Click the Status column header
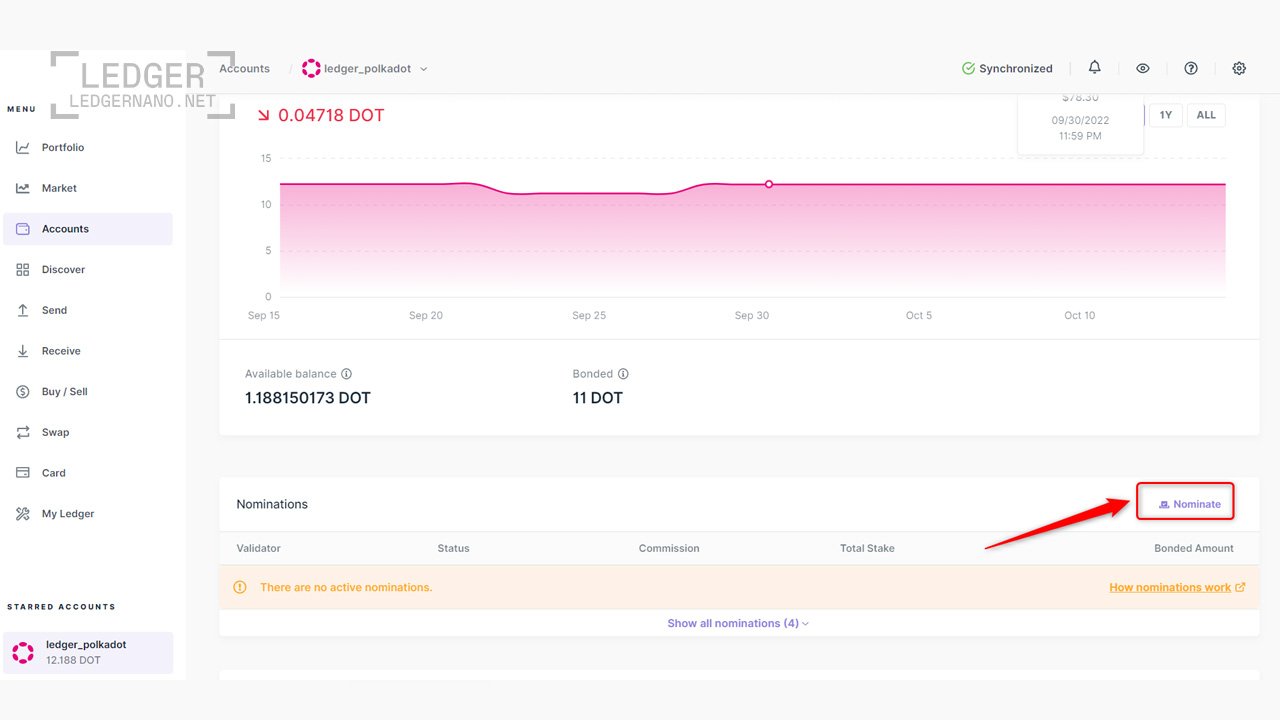 pyautogui.click(x=453, y=548)
